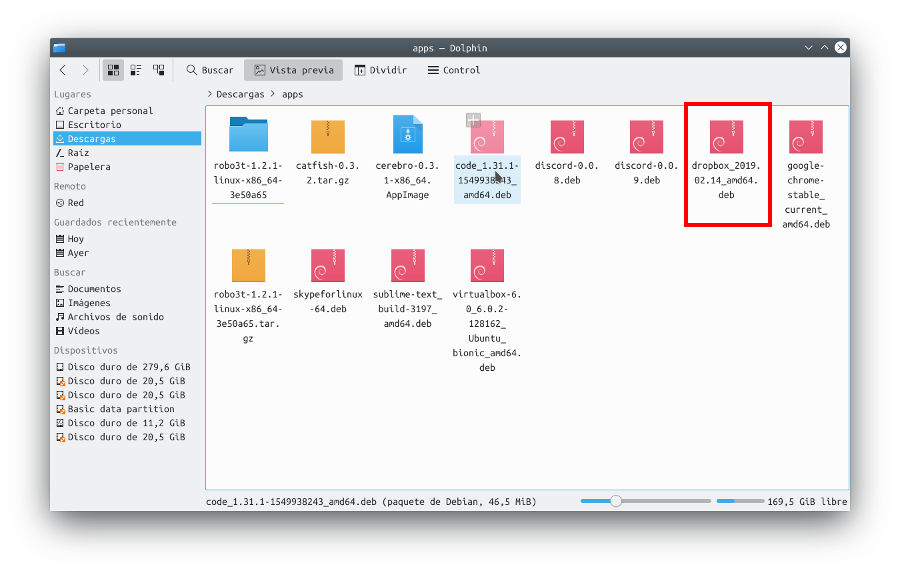Switch to icons view mode
This screenshot has height=573, width=900.
pos(113,70)
